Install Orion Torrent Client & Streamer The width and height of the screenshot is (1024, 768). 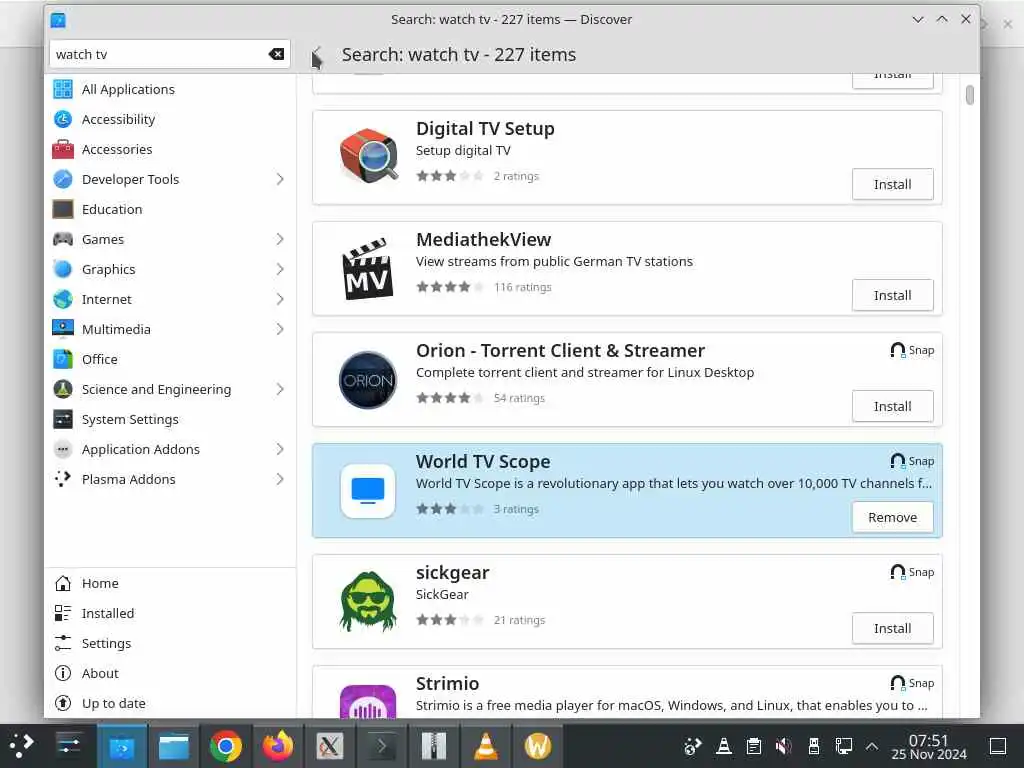[x=892, y=406]
